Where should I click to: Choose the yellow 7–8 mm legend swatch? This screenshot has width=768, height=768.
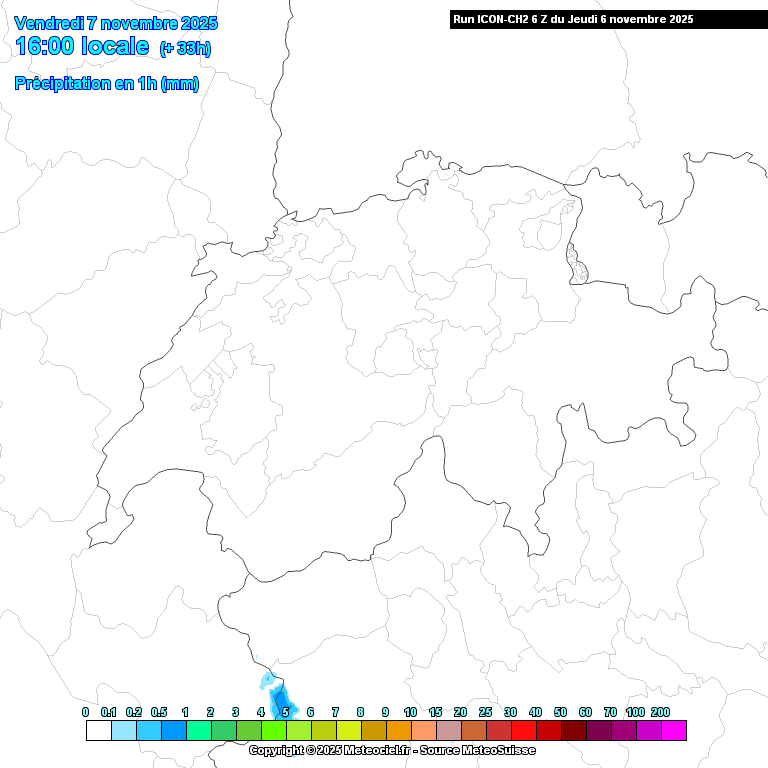pos(348,731)
